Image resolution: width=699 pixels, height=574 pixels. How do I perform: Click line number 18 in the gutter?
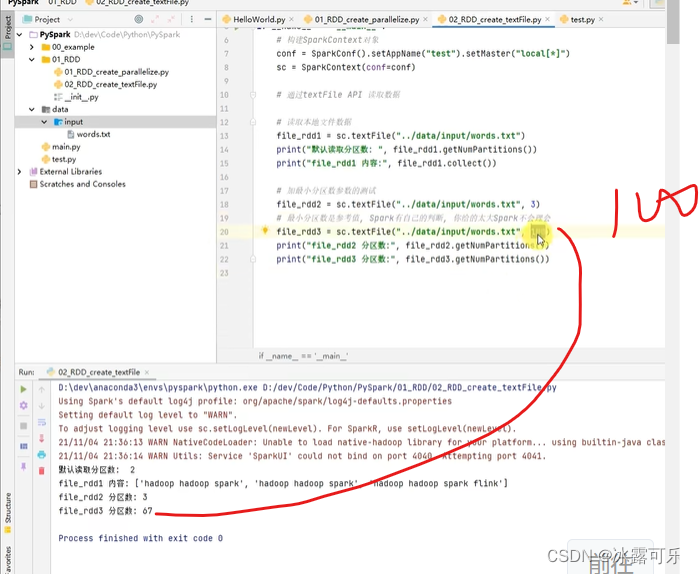click(224, 205)
